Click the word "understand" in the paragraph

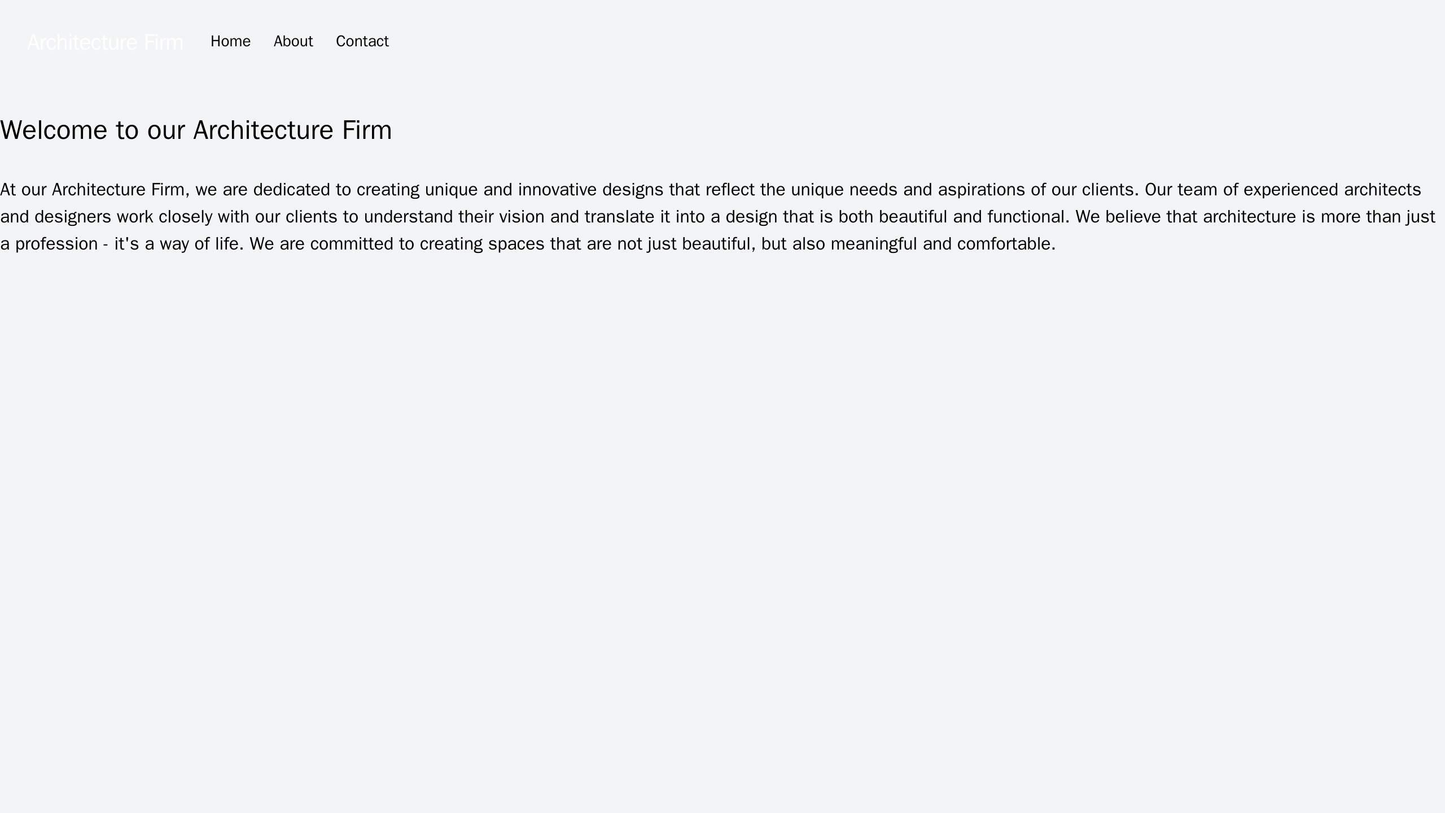point(411,216)
